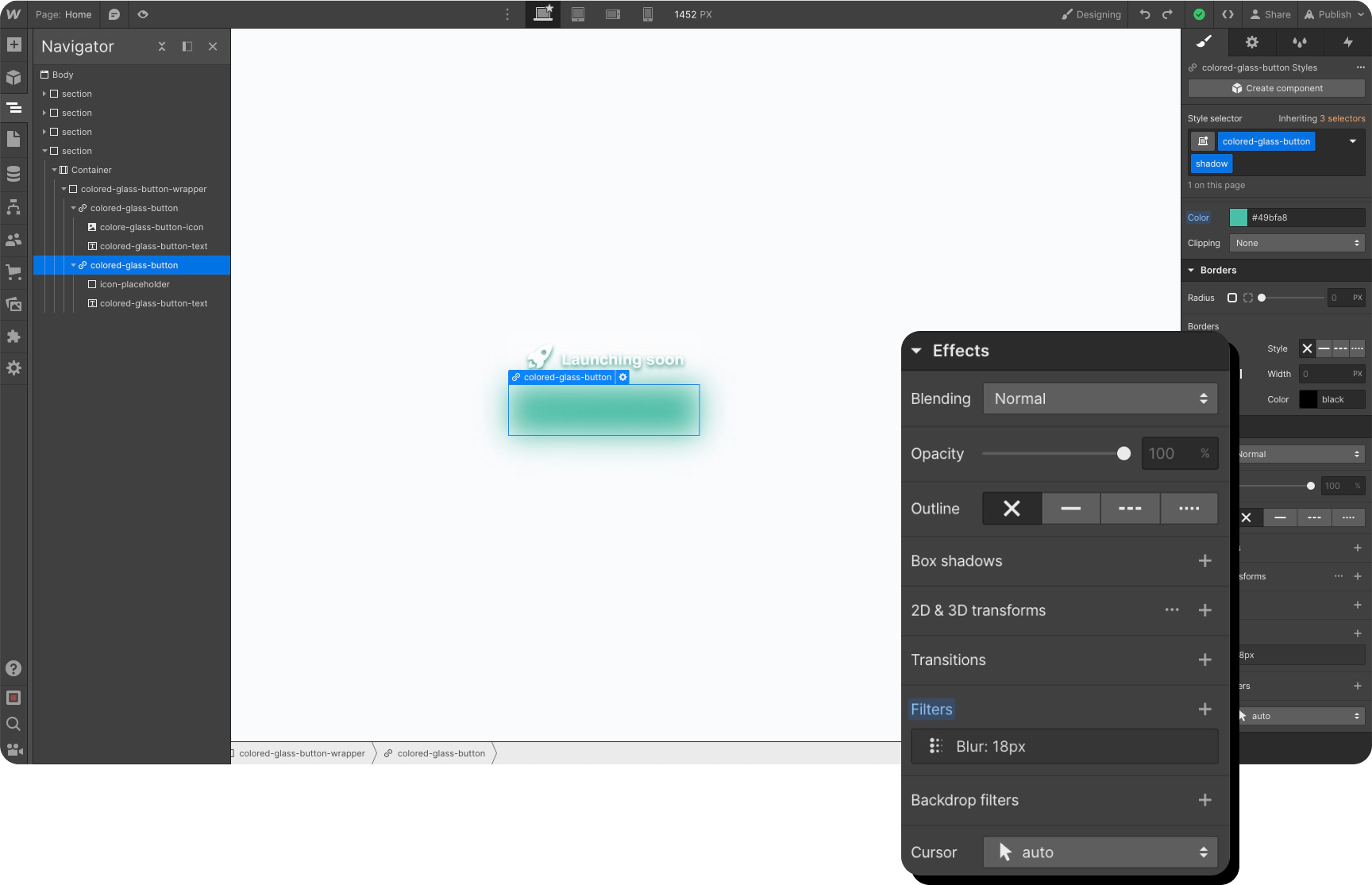Open the Blending dropdown in Effects
The width and height of the screenshot is (1372, 885).
click(x=1099, y=398)
